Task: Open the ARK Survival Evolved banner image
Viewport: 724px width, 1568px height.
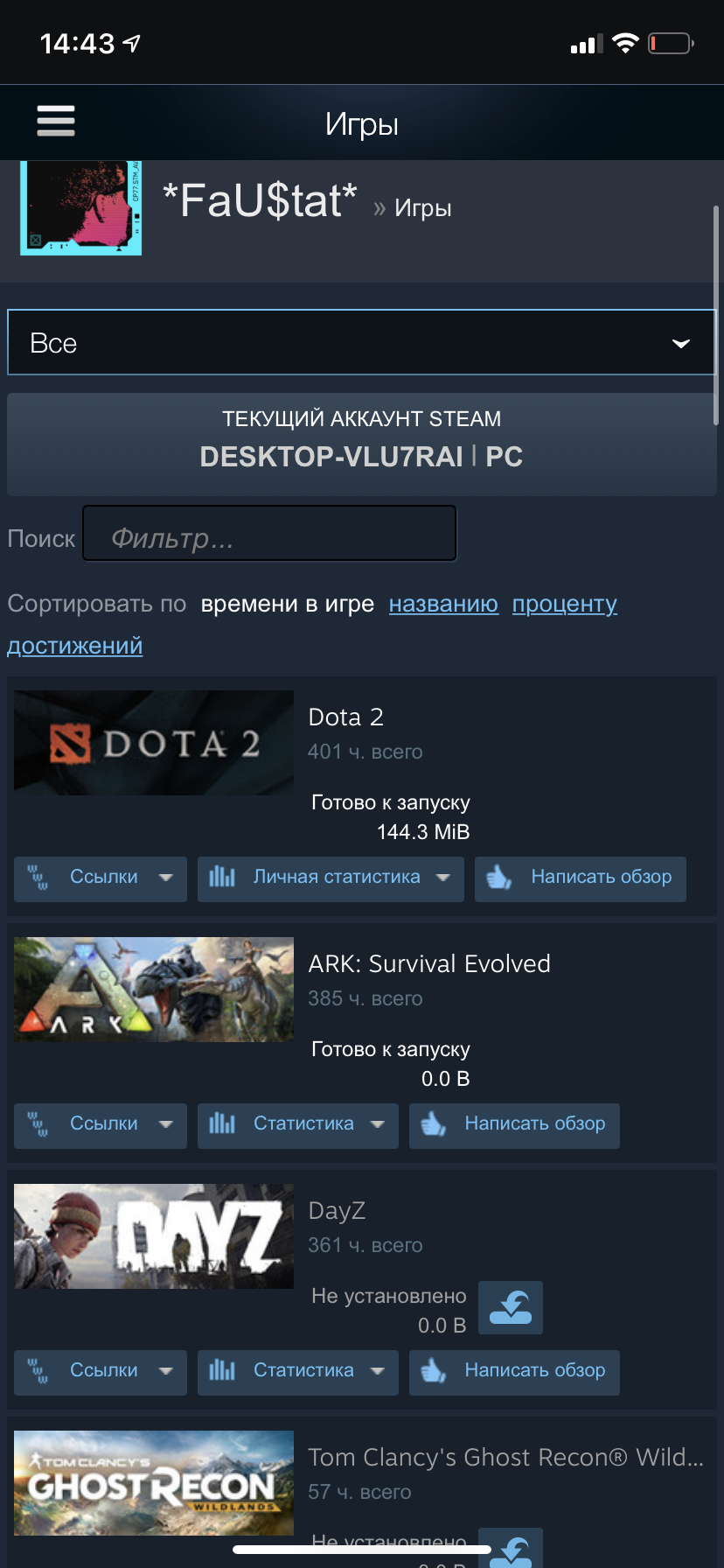Action: click(154, 990)
